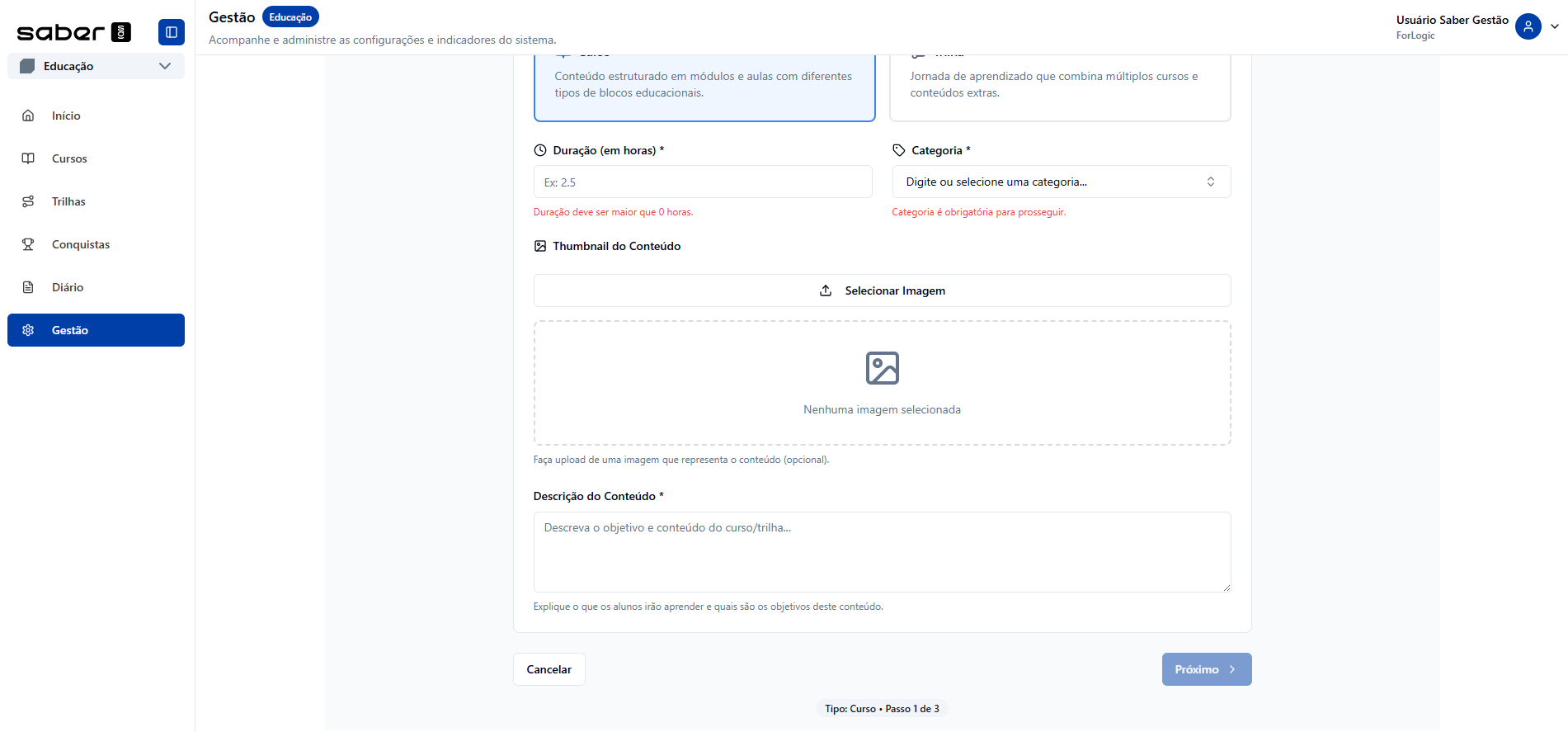Click the user avatar icon

[1528, 26]
